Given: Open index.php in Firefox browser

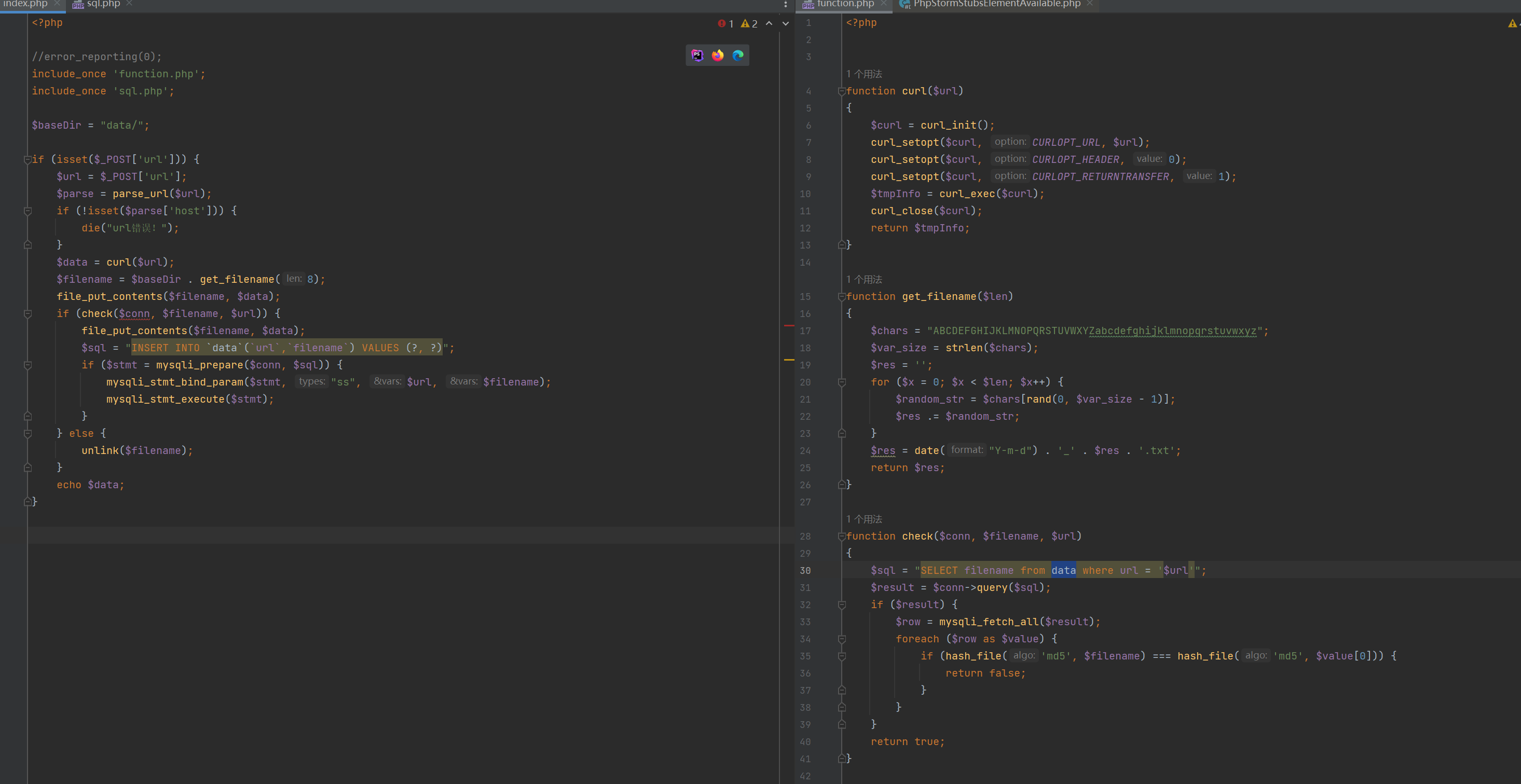Looking at the screenshot, I should click(x=717, y=55).
